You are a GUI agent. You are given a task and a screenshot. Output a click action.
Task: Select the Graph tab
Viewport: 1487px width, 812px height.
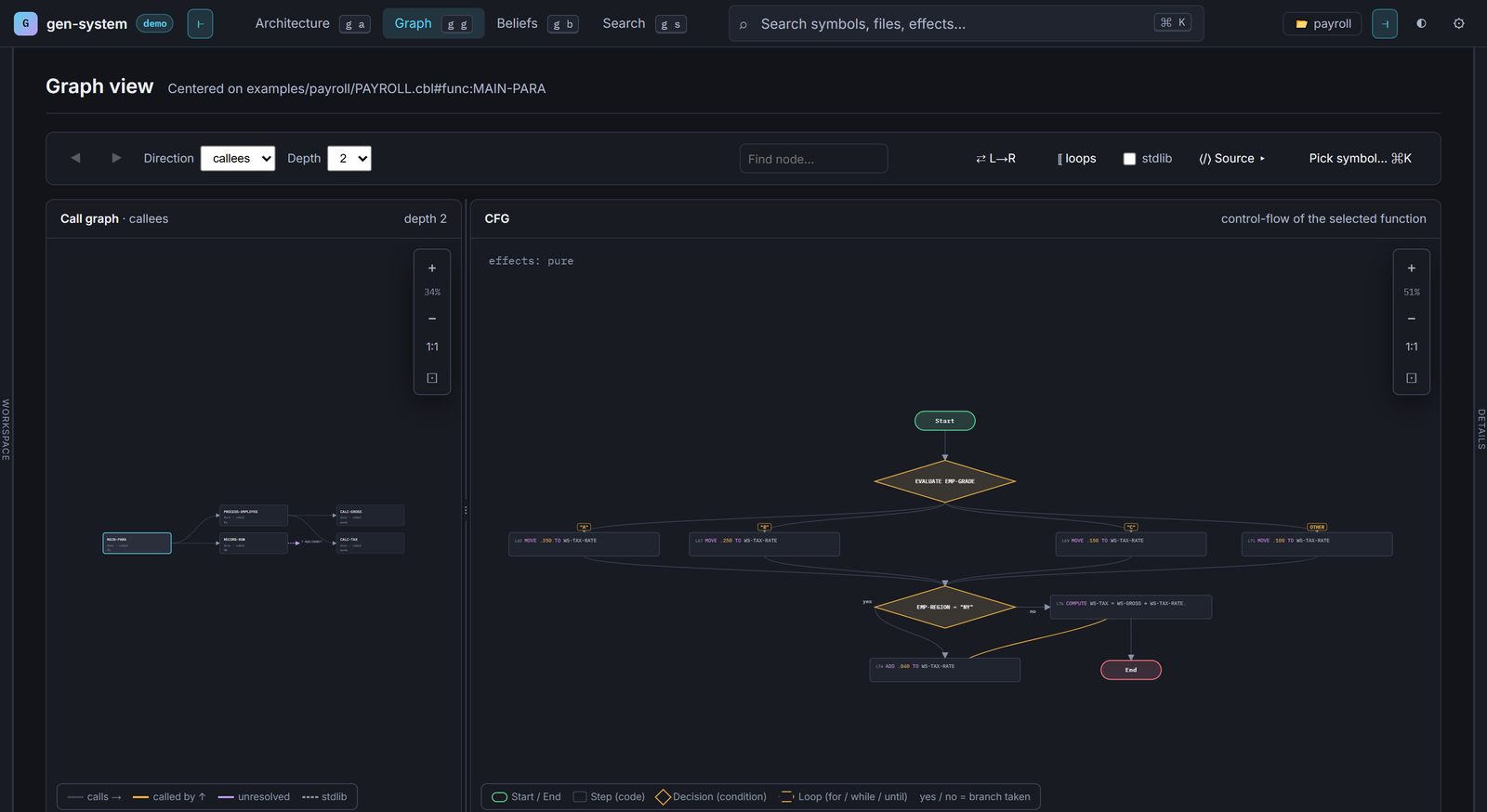433,23
